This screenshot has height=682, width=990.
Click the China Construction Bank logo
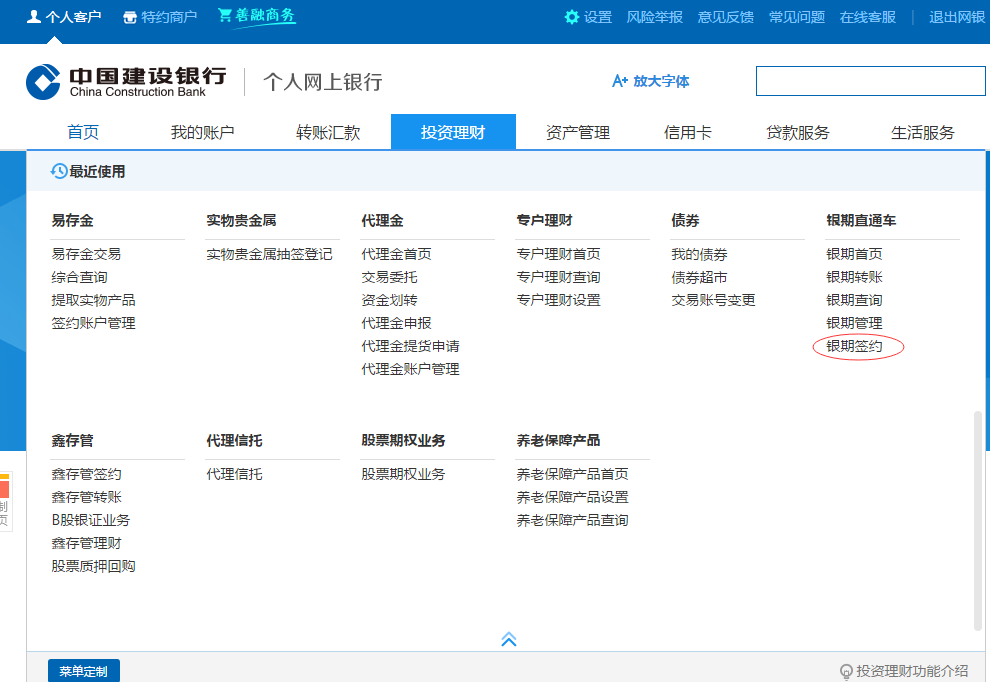126,81
